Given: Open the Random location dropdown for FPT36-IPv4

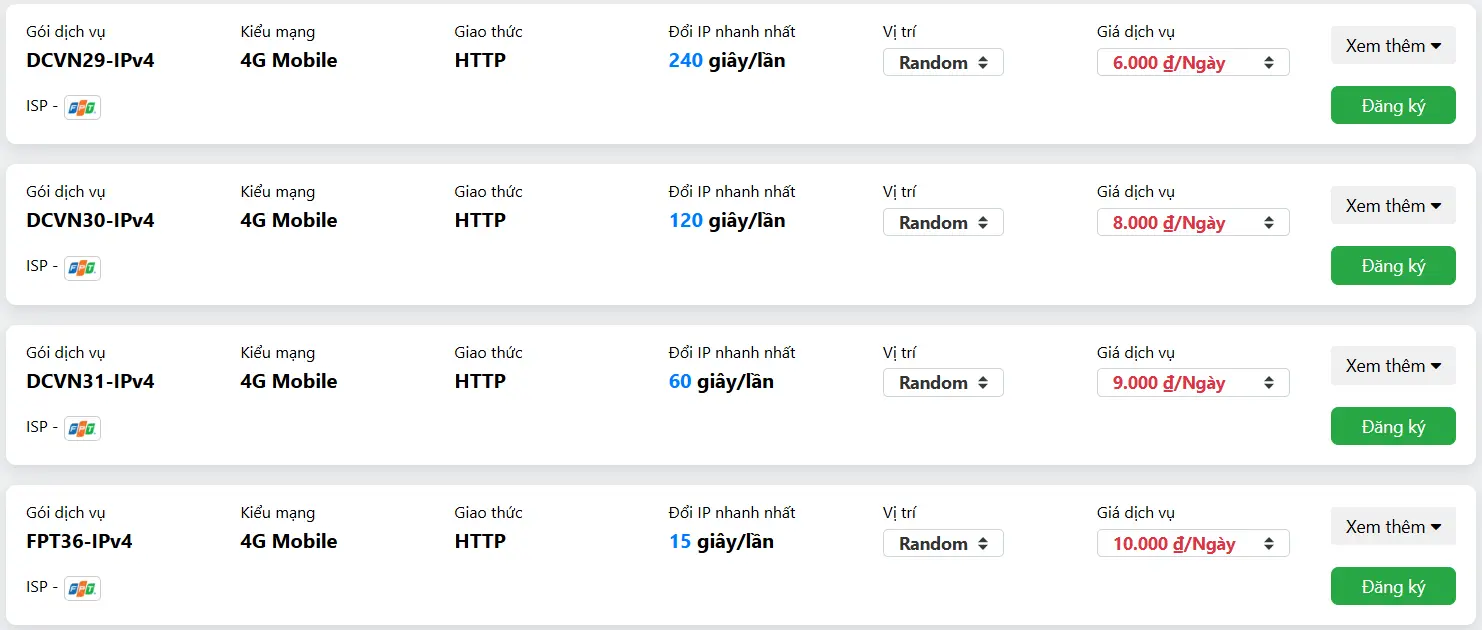Looking at the screenshot, I should click(942, 543).
